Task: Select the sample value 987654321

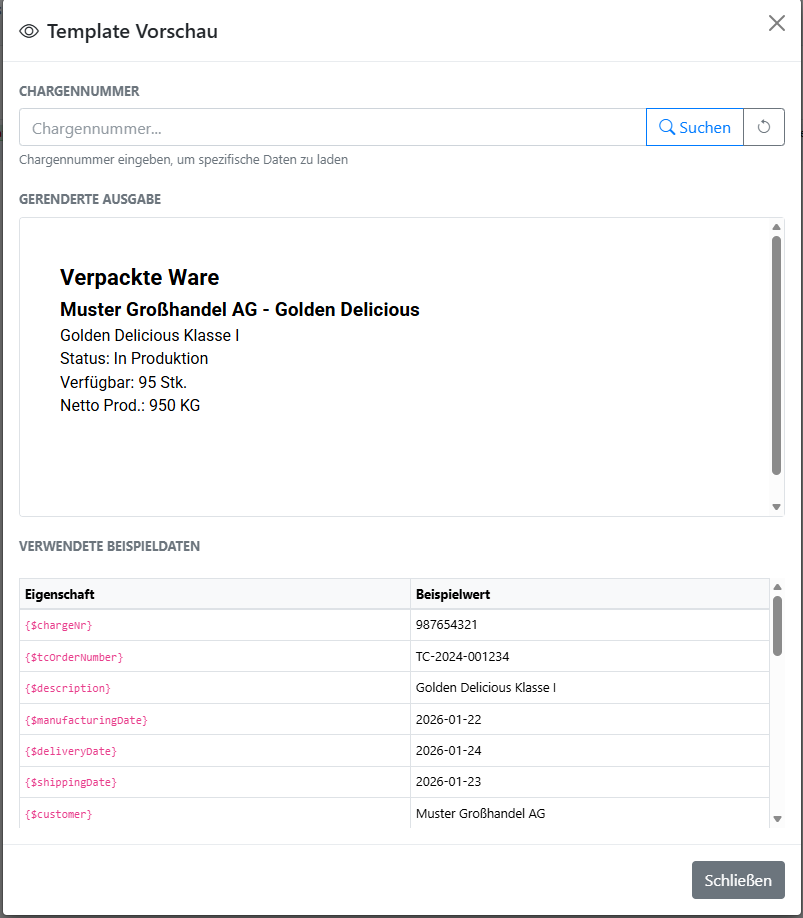Action: (448, 625)
